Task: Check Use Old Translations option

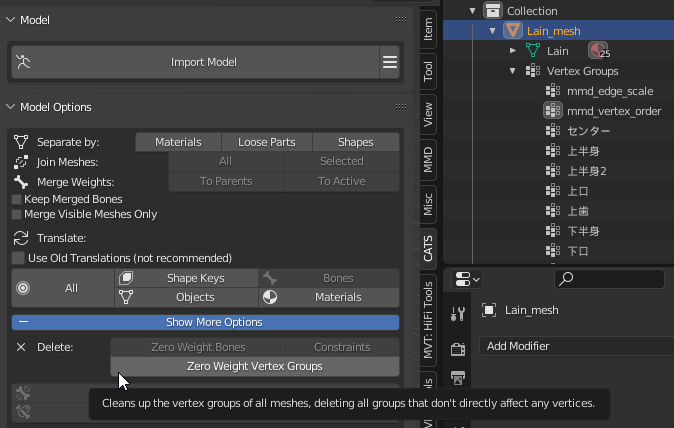Action: coord(19,258)
